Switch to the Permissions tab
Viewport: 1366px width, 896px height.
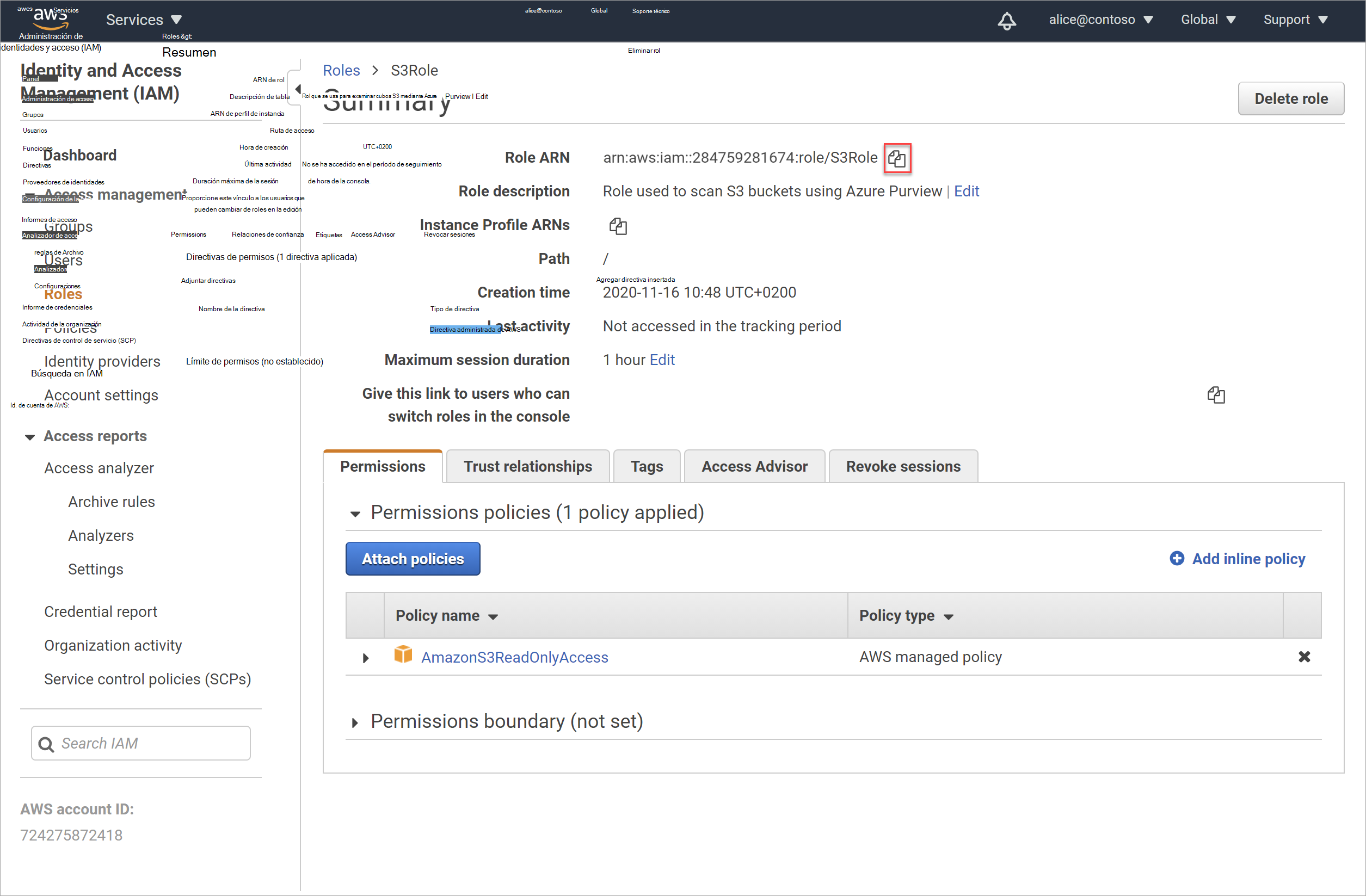[x=382, y=466]
